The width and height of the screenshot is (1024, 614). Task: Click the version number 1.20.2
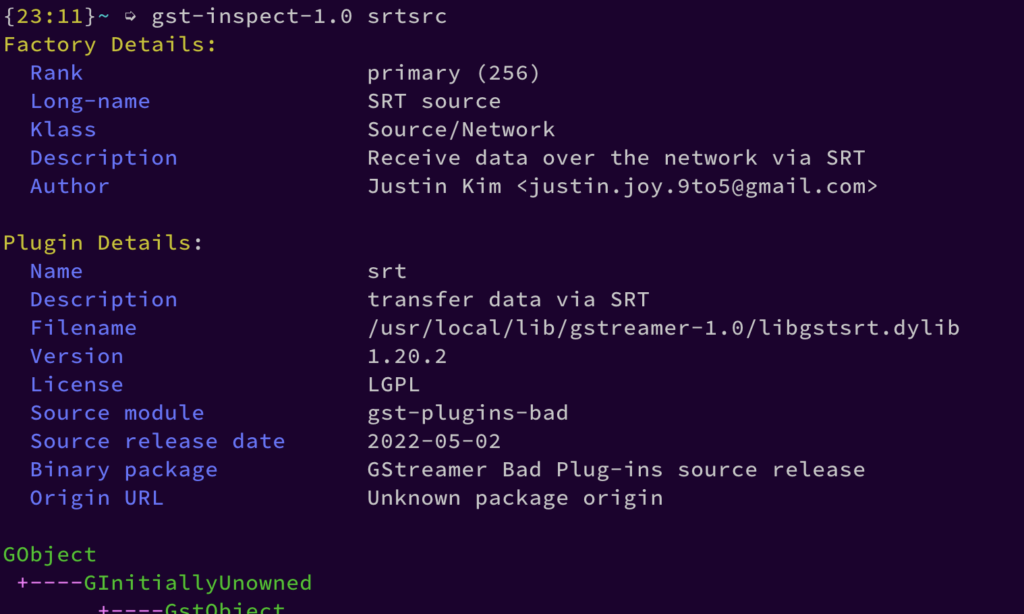pos(407,356)
